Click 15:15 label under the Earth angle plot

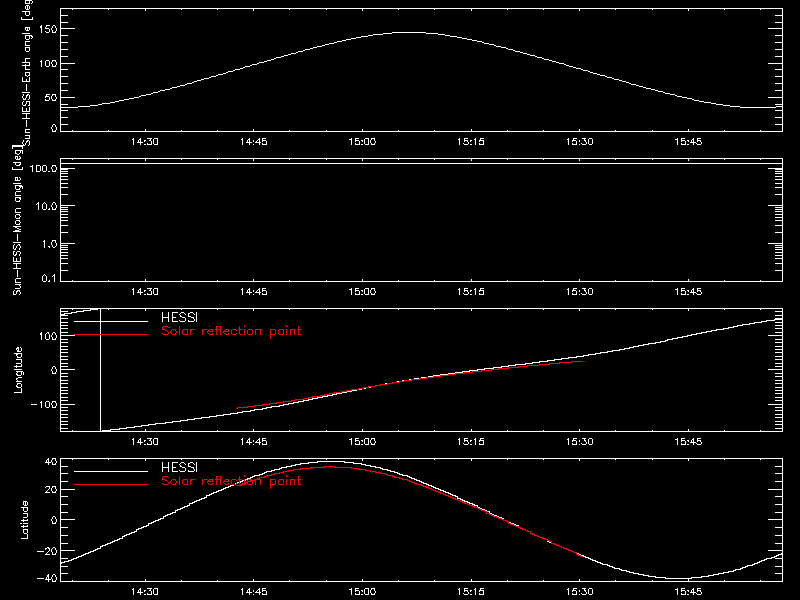pos(471,142)
